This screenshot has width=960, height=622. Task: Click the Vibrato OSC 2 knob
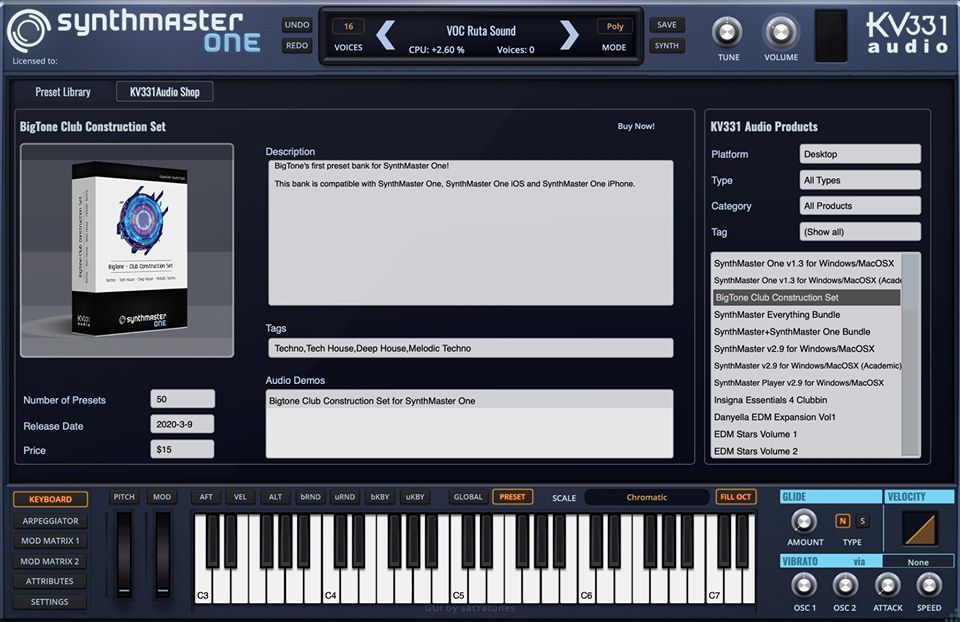click(x=845, y=586)
